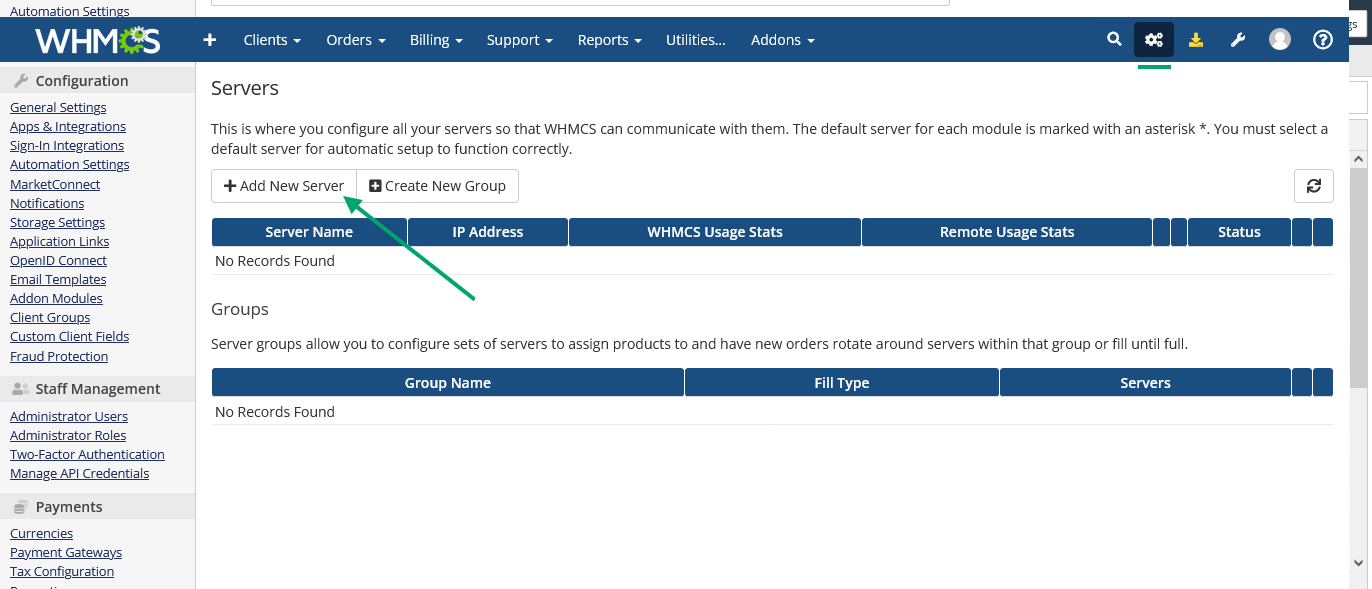
Task: Expand the Addons dropdown menu
Action: point(783,40)
